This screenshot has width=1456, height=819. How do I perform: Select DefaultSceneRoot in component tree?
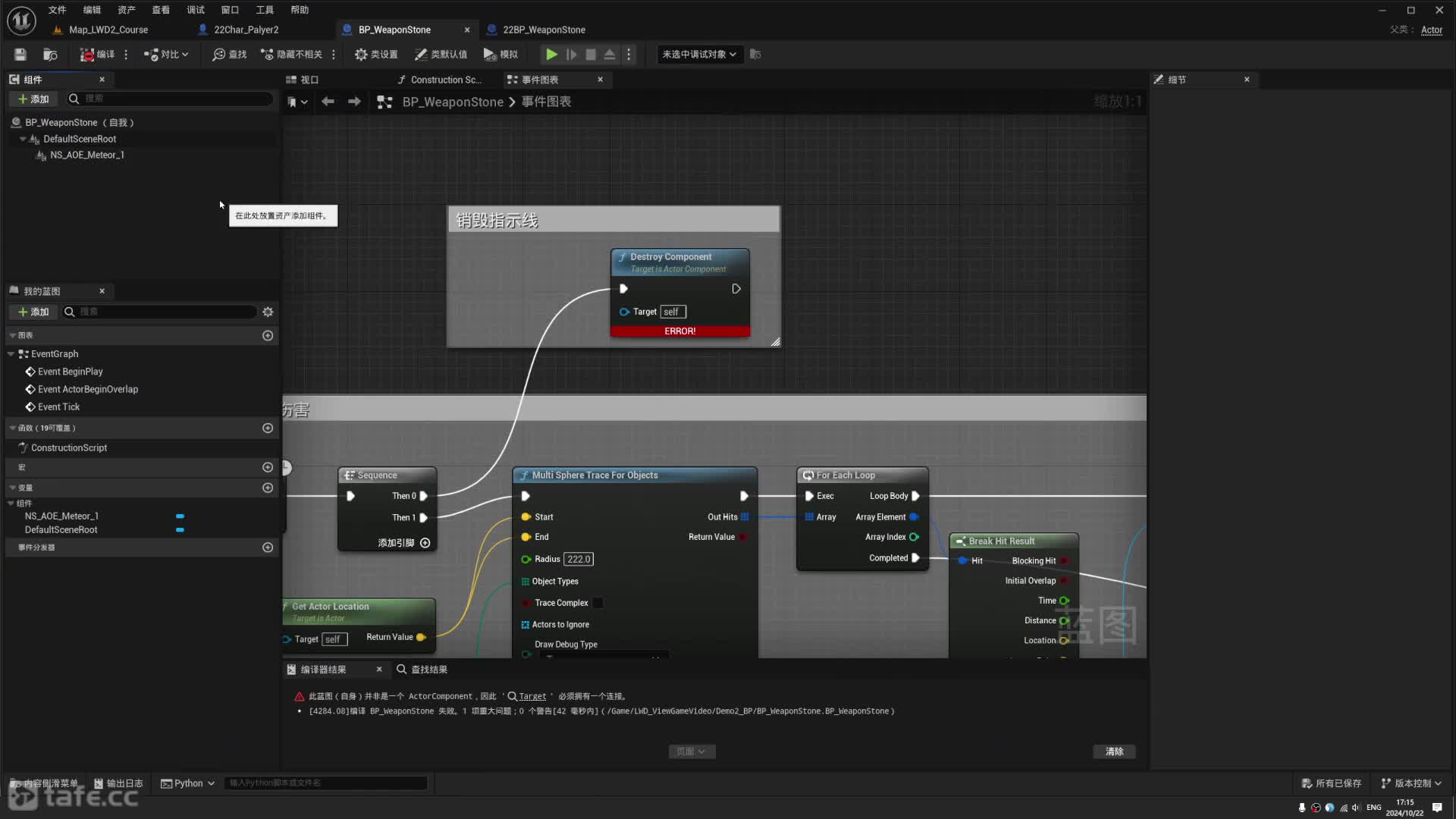(x=80, y=139)
